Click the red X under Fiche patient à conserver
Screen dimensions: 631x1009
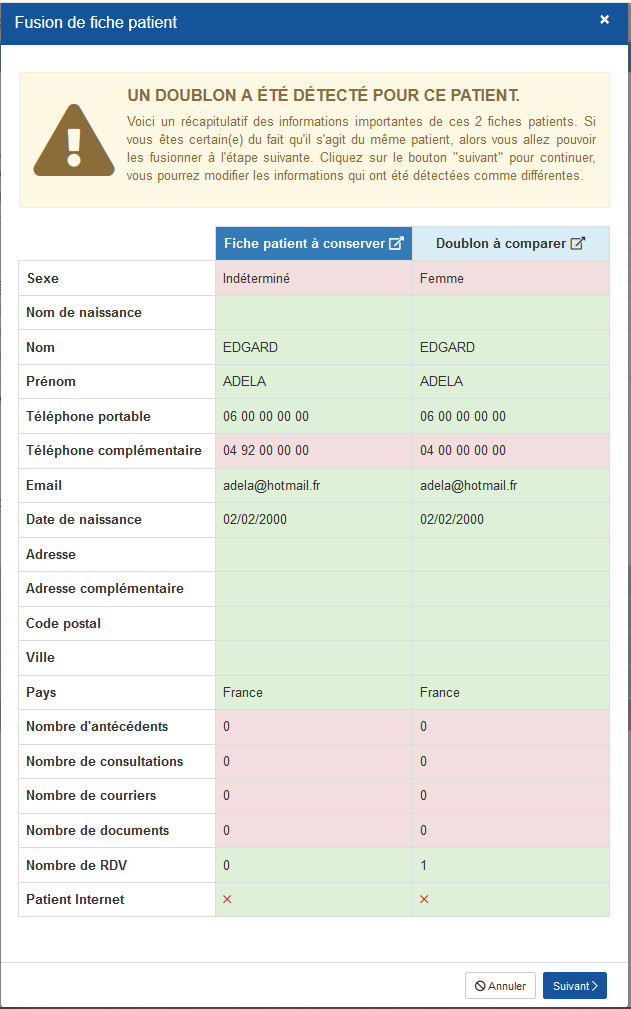[227, 899]
